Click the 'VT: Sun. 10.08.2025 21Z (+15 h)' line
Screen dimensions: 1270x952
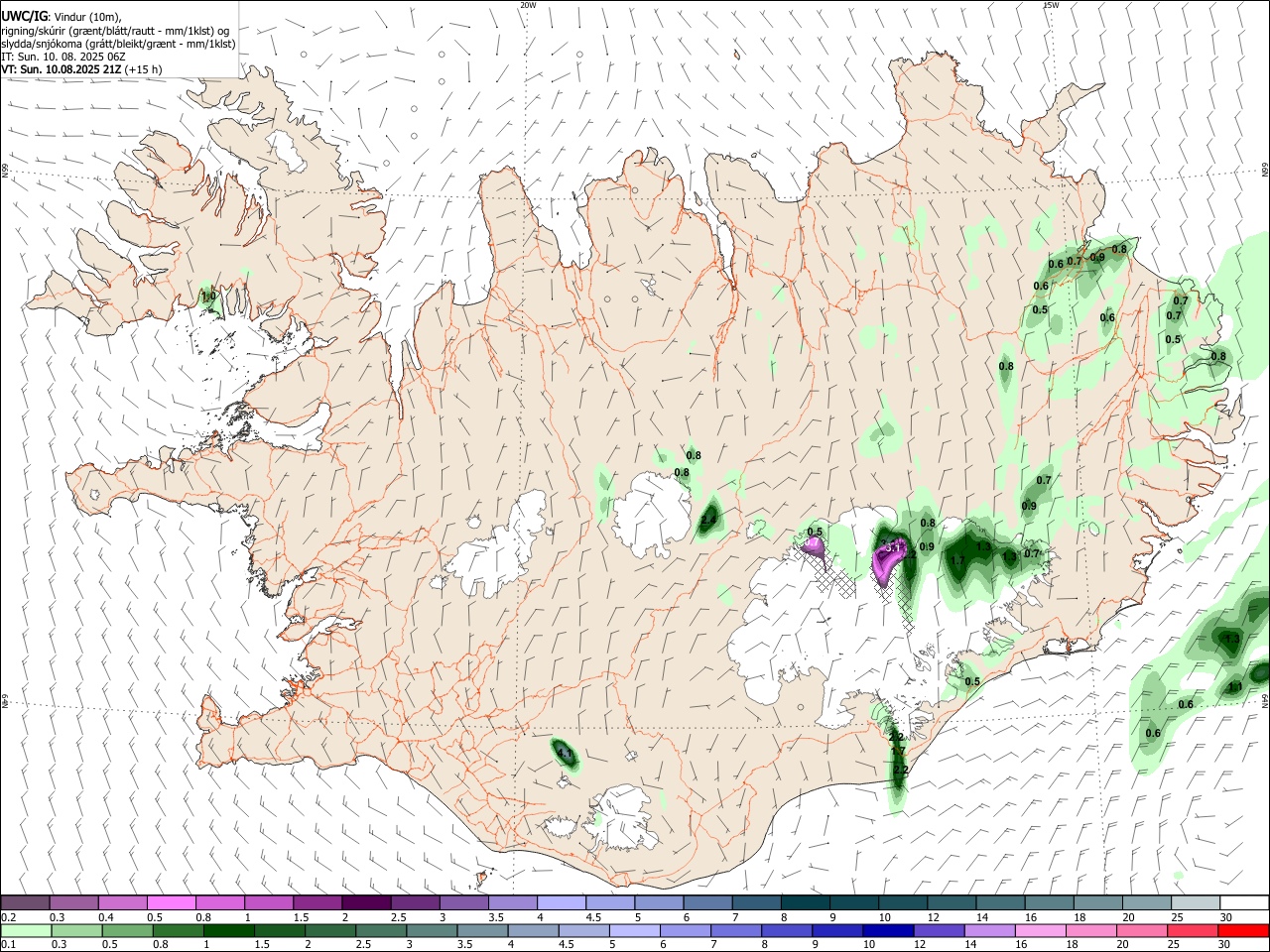click(81, 69)
